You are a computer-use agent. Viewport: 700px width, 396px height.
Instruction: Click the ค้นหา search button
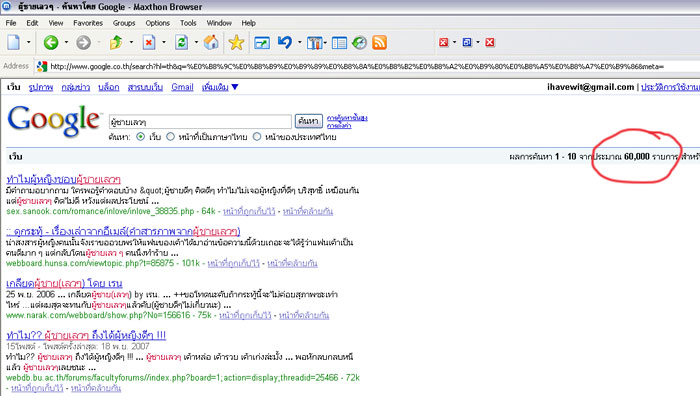(x=308, y=121)
